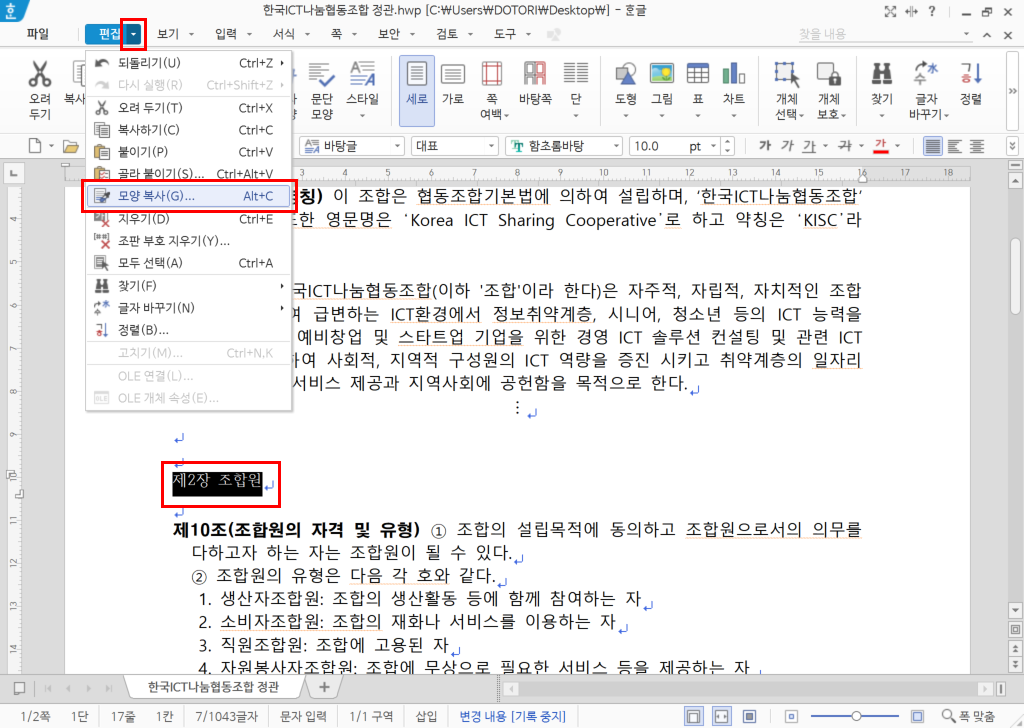Select 가로 landscape page orientation
Image resolution: width=1024 pixels, height=728 pixels.
(453, 84)
